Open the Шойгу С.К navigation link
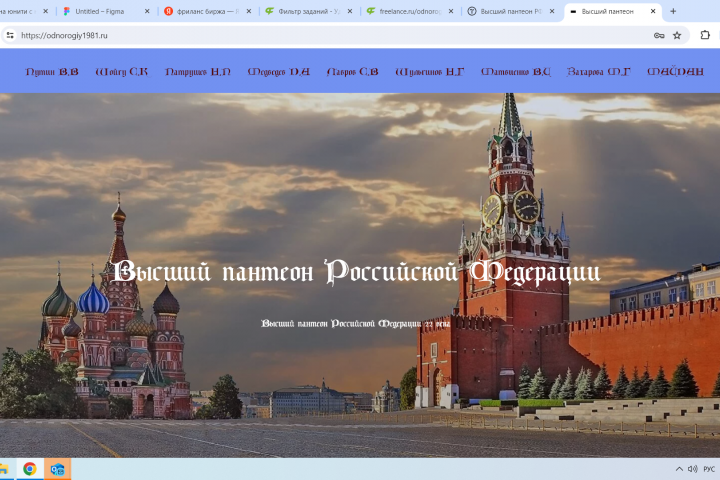 (x=122, y=72)
